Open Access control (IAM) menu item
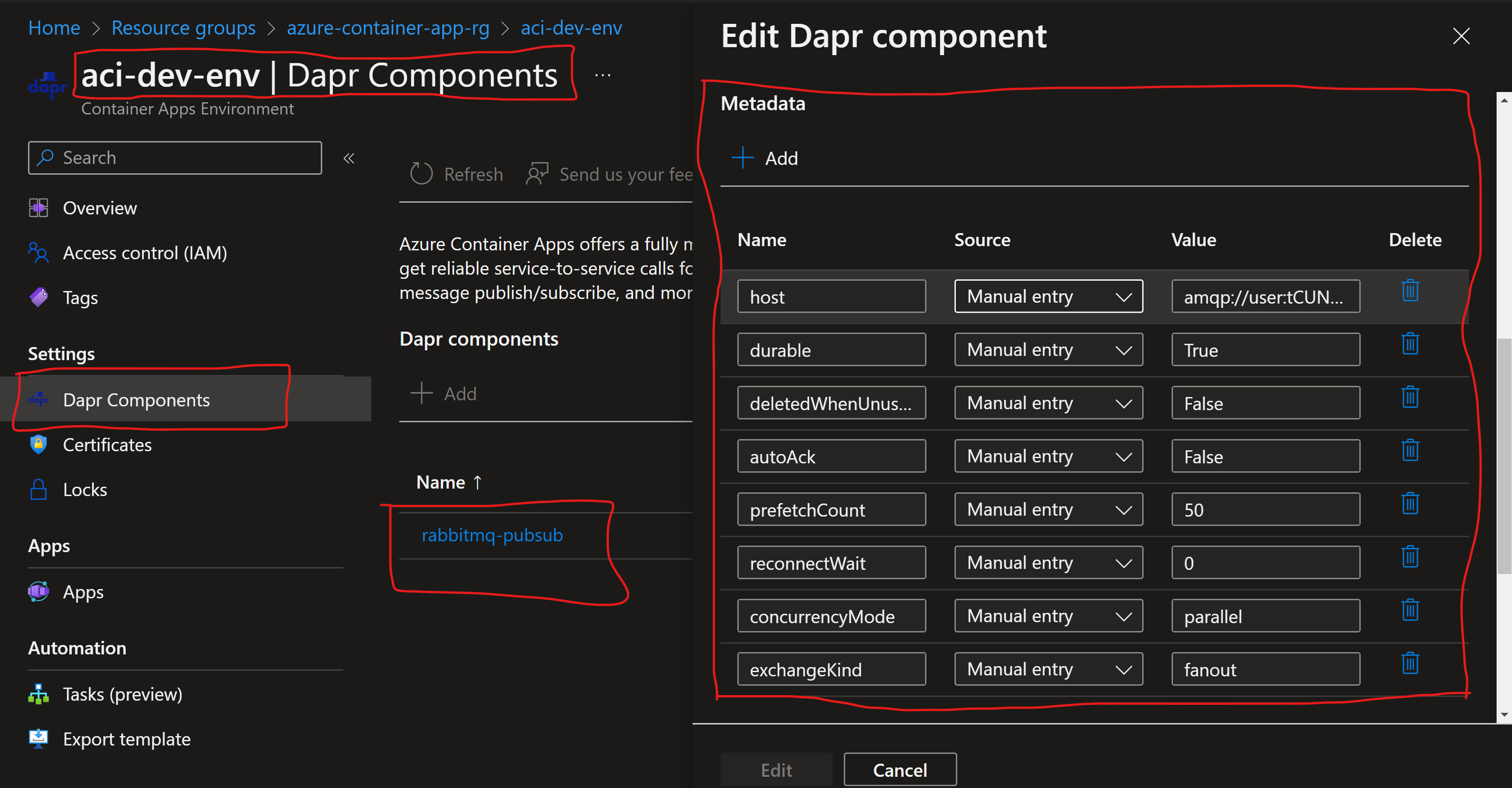1512x788 pixels. 145,253
